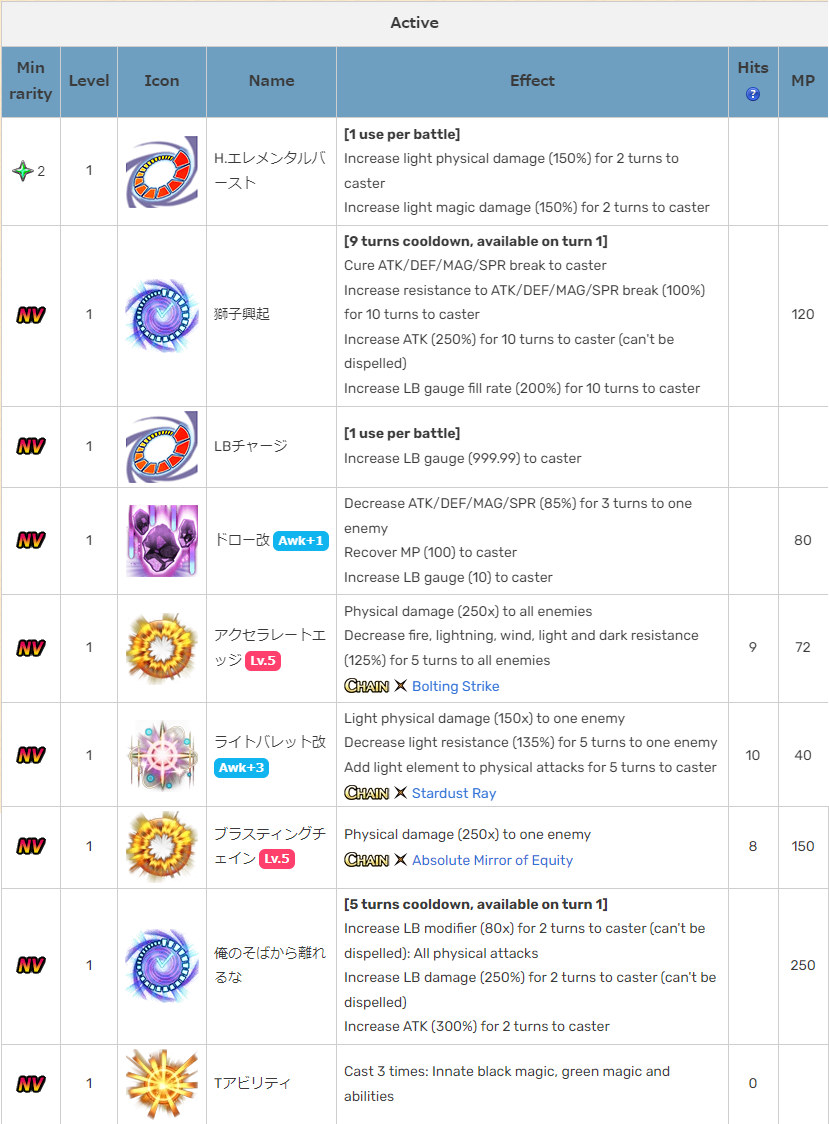829x1124 pixels.
Task: Click the 獅子興起 skill icon
Action: pos(162,315)
